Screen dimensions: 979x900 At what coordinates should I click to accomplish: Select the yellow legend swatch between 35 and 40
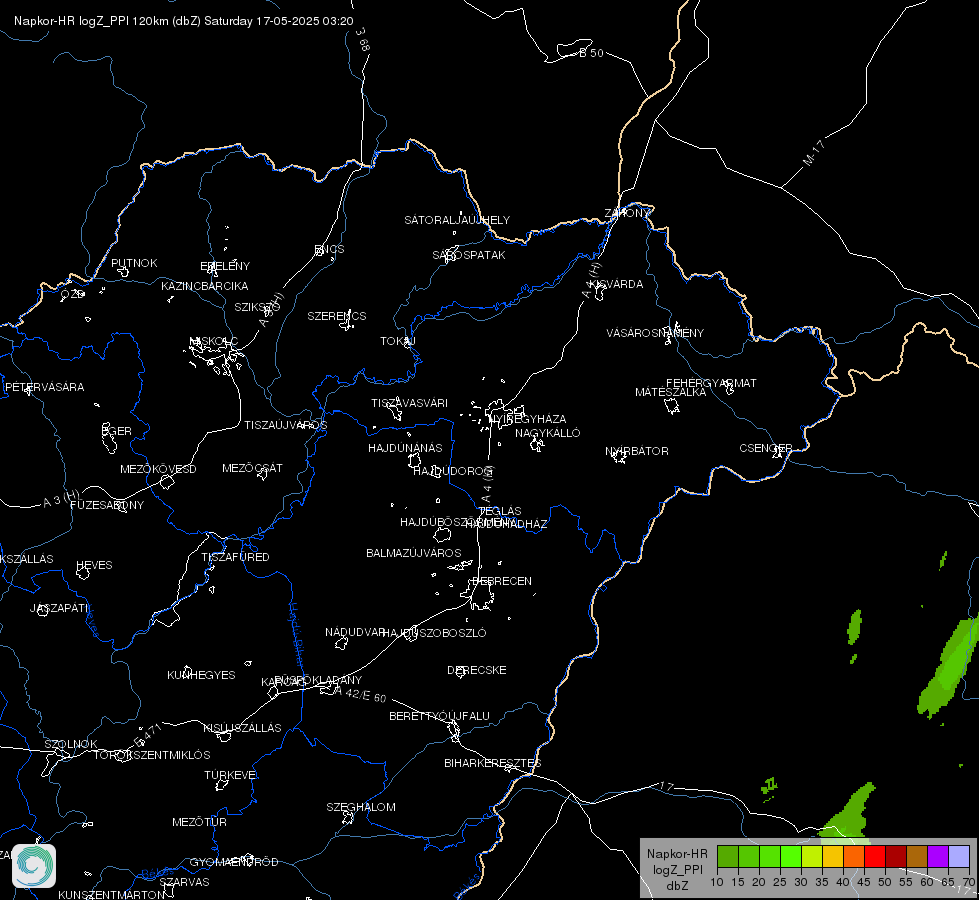pos(833,856)
